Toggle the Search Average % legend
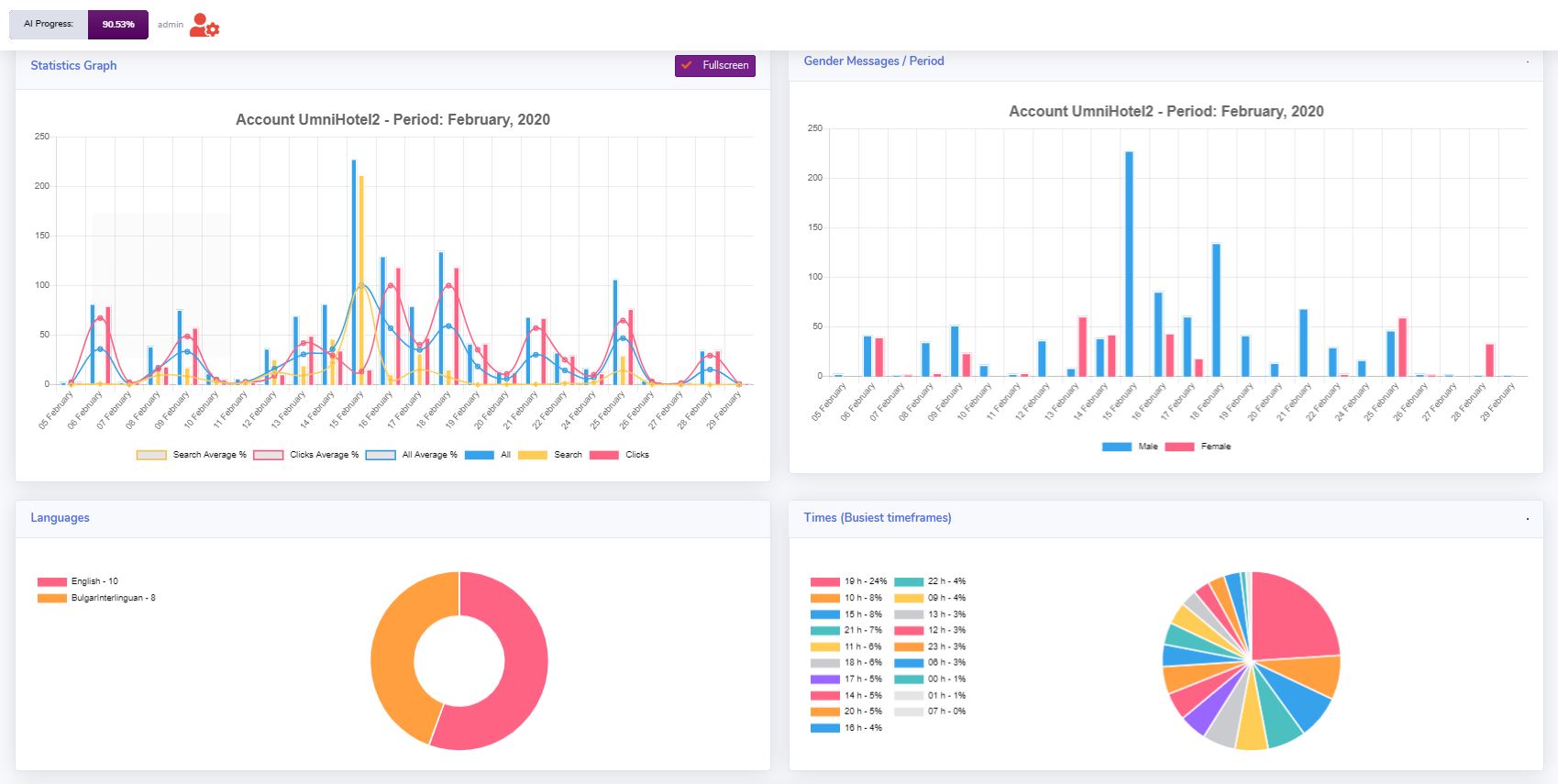The image size is (1558, 784). pos(192,455)
